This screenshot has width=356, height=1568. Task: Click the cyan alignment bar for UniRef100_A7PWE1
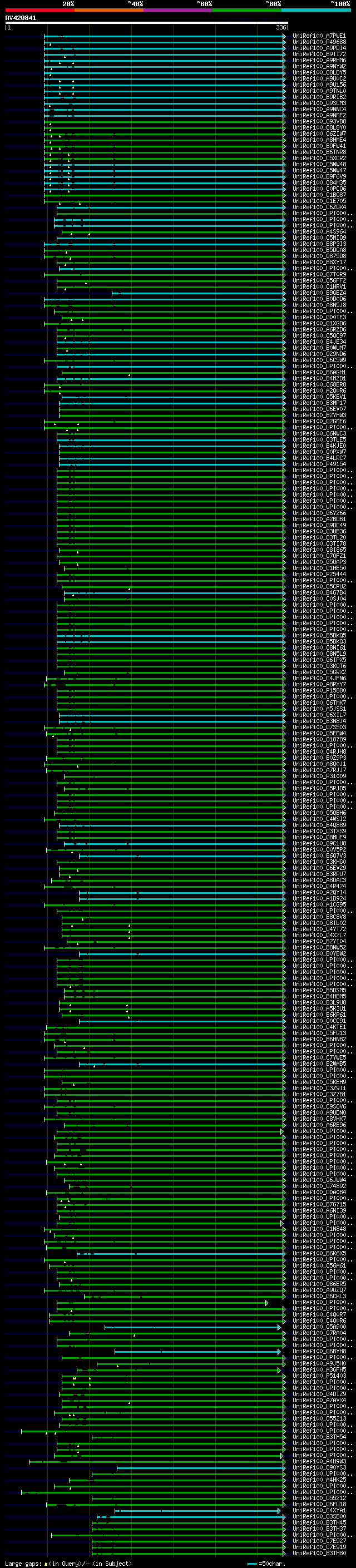click(164, 36)
